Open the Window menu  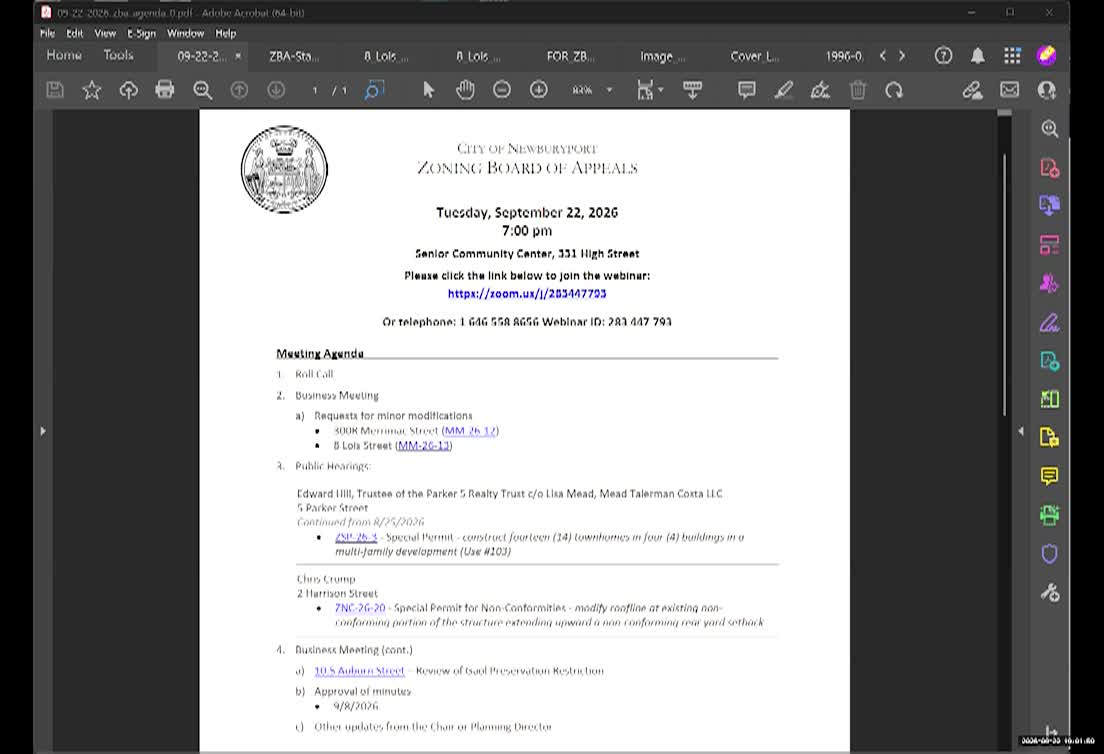point(185,33)
